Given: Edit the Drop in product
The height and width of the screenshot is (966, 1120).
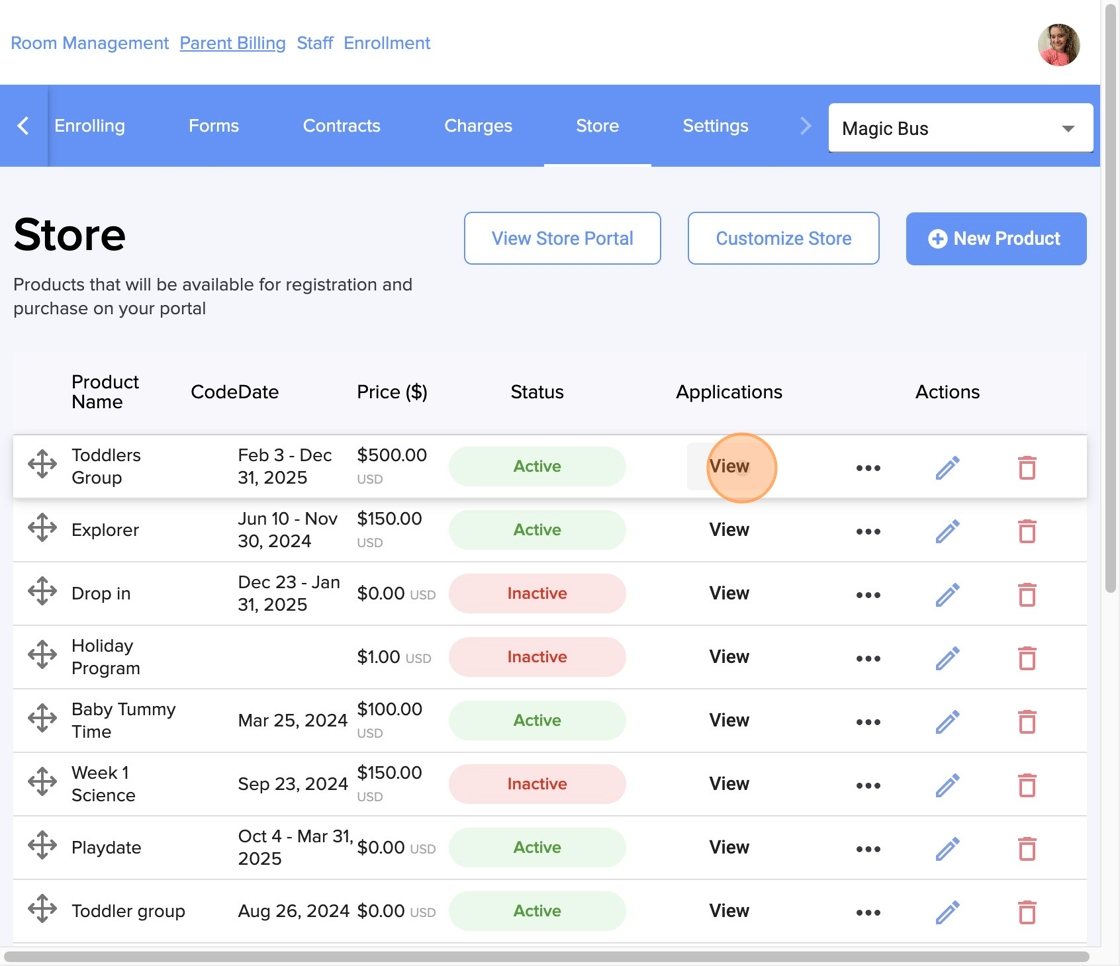Looking at the screenshot, I should pos(947,595).
